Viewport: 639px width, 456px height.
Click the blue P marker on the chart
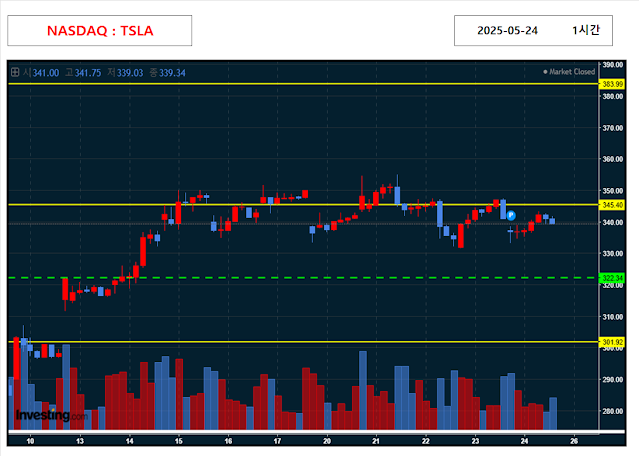[511, 215]
